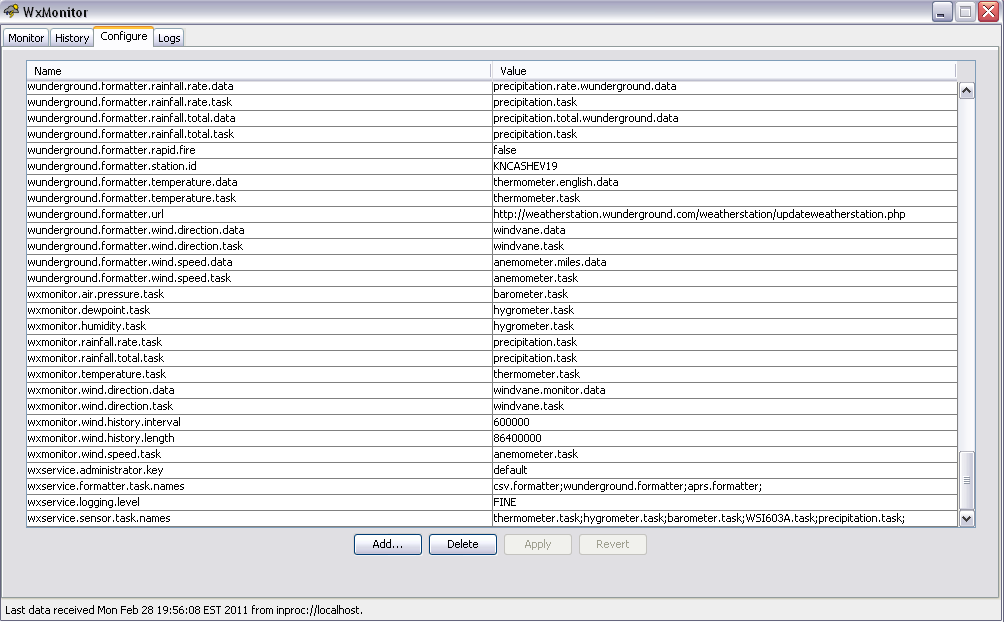
Task: Edit the KNCASHEV19 station value
Action: [525, 166]
